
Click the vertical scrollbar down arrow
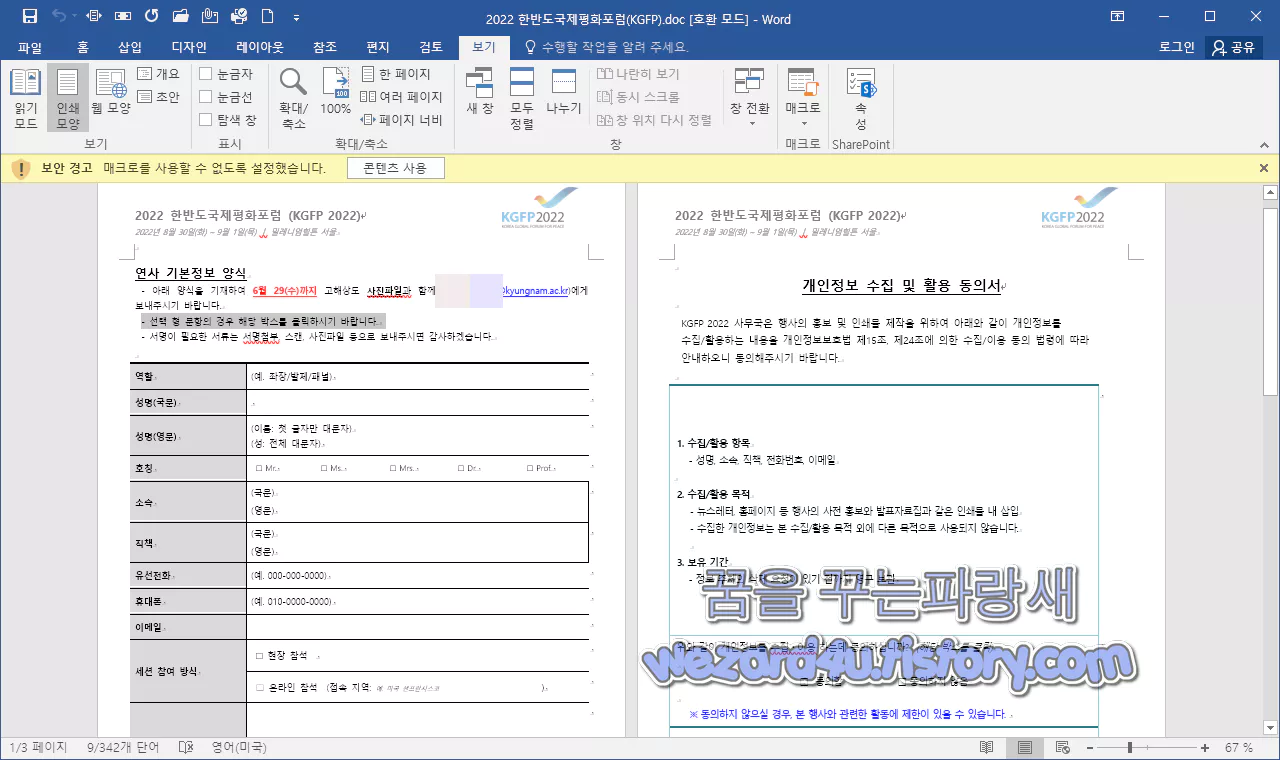tap(1270, 728)
